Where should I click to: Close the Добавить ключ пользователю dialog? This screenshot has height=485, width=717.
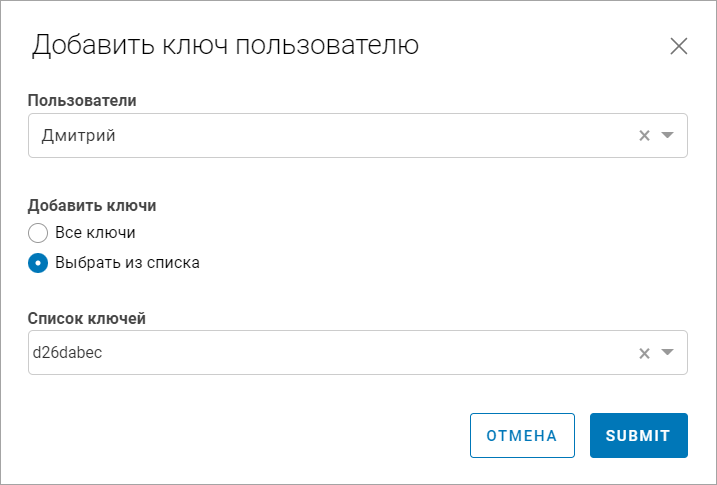[x=679, y=46]
